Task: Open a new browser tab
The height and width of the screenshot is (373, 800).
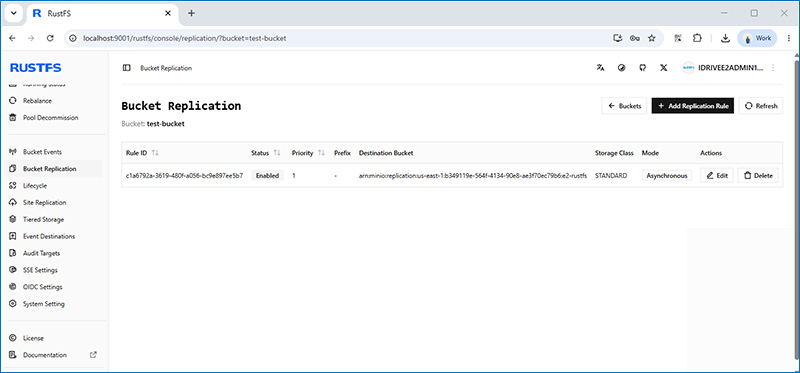Action: (191, 13)
